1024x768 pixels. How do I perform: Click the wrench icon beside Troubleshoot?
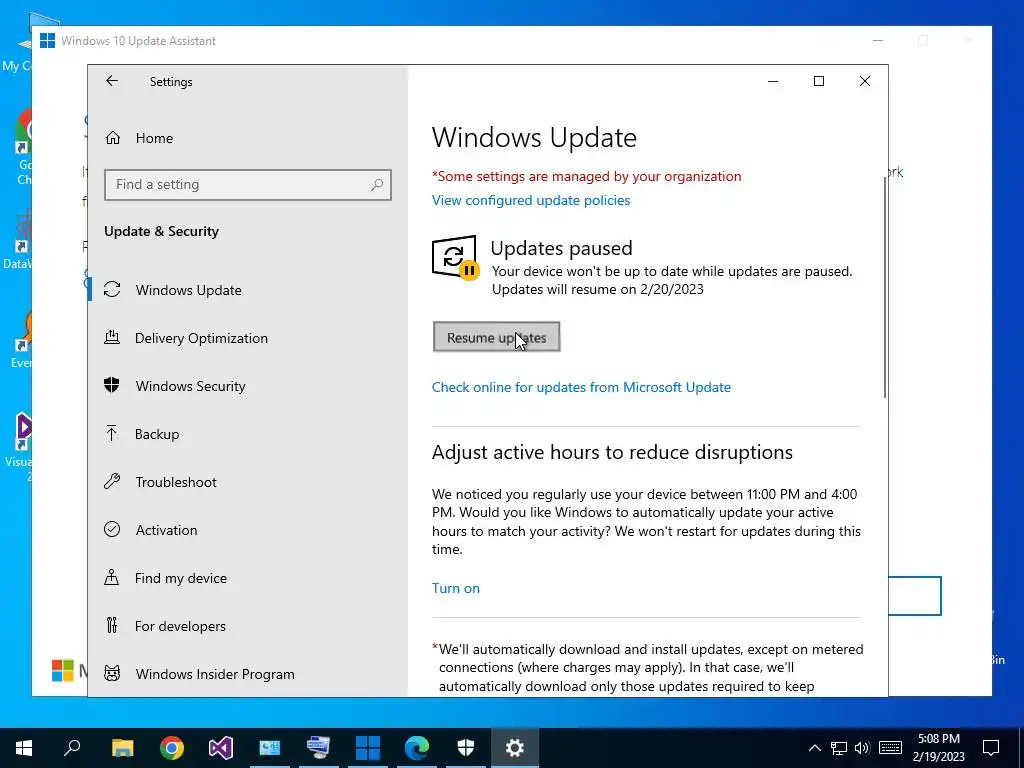pos(112,481)
